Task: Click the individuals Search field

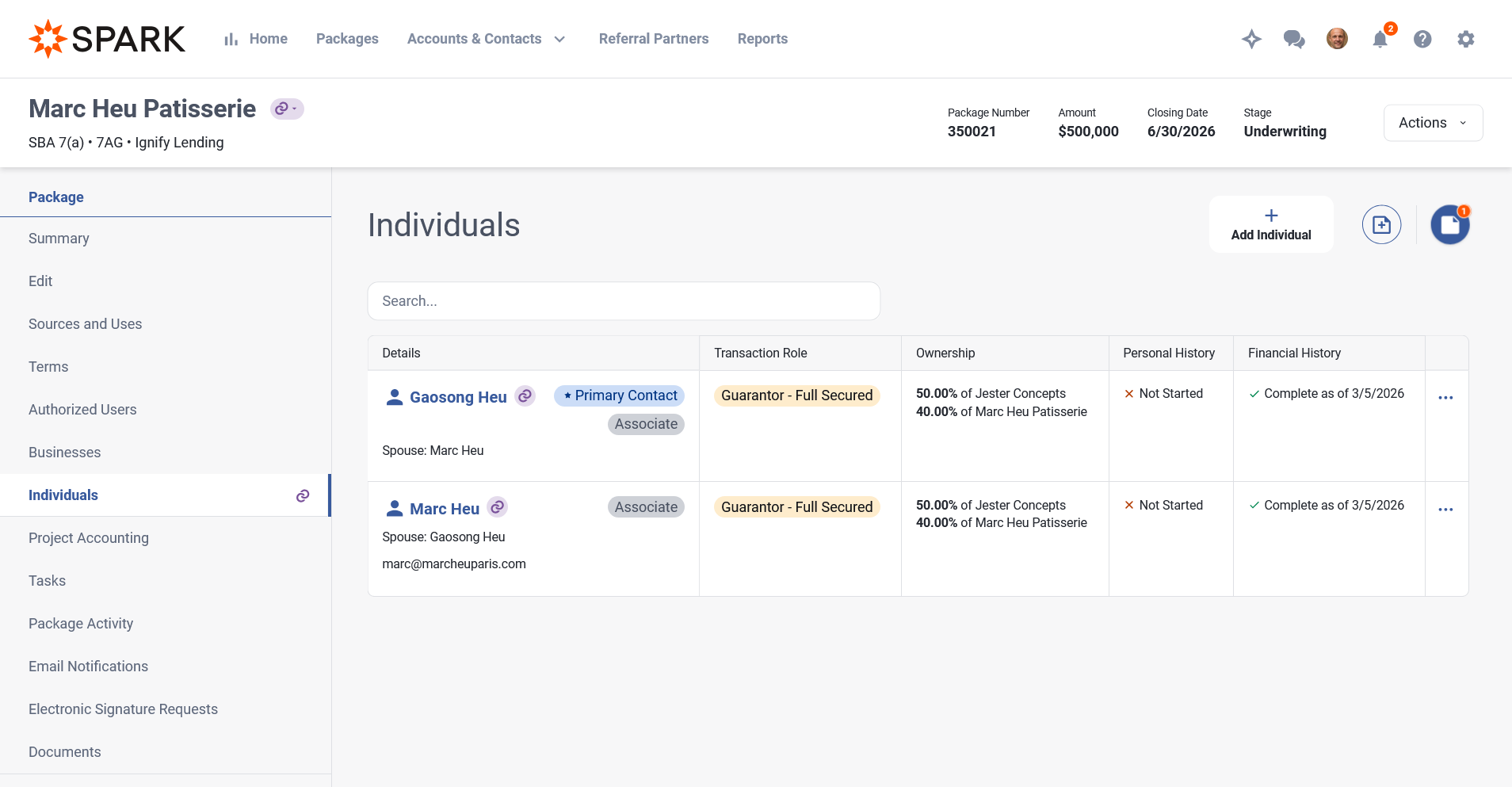Action: (624, 301)
